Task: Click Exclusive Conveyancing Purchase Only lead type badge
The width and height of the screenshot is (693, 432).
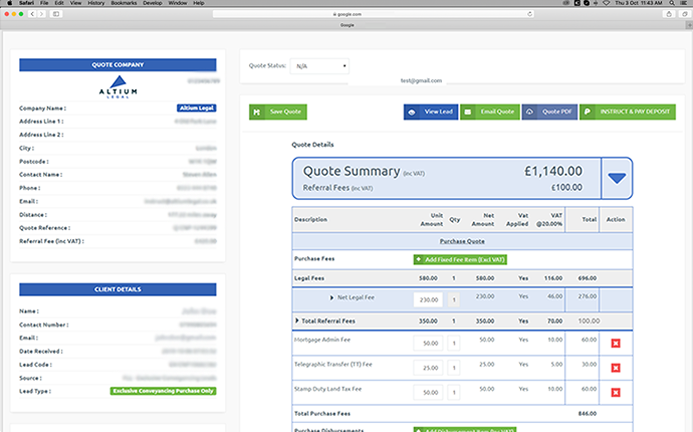Action: pos(163,391)
